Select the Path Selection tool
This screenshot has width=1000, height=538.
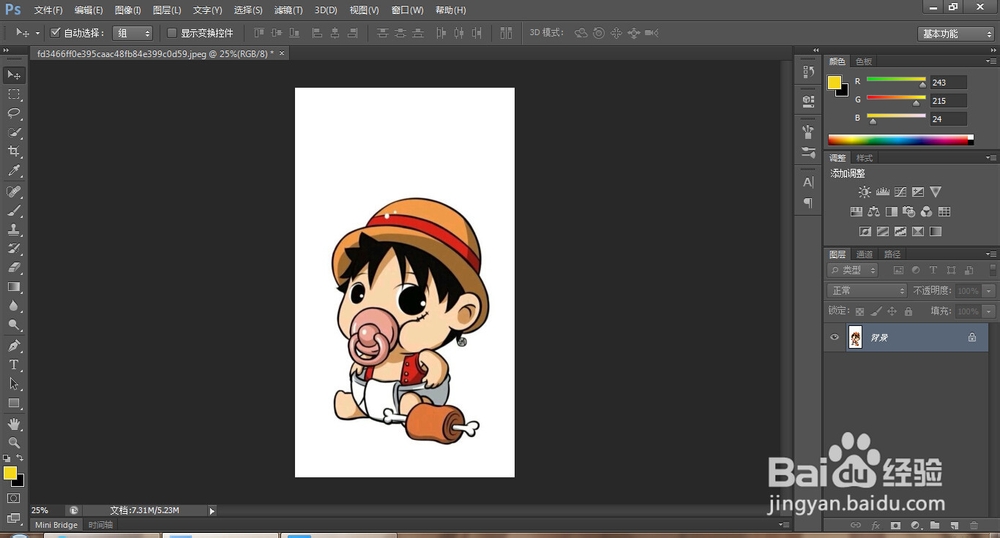click(x=13, y=384)
